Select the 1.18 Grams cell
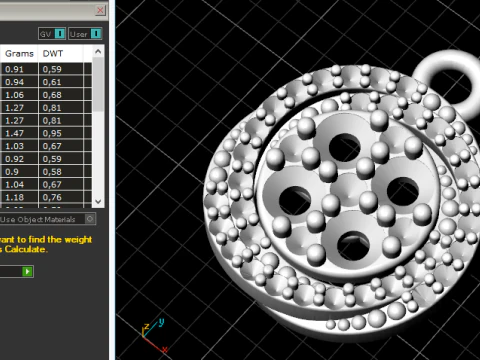 click(x=19, y=197)
